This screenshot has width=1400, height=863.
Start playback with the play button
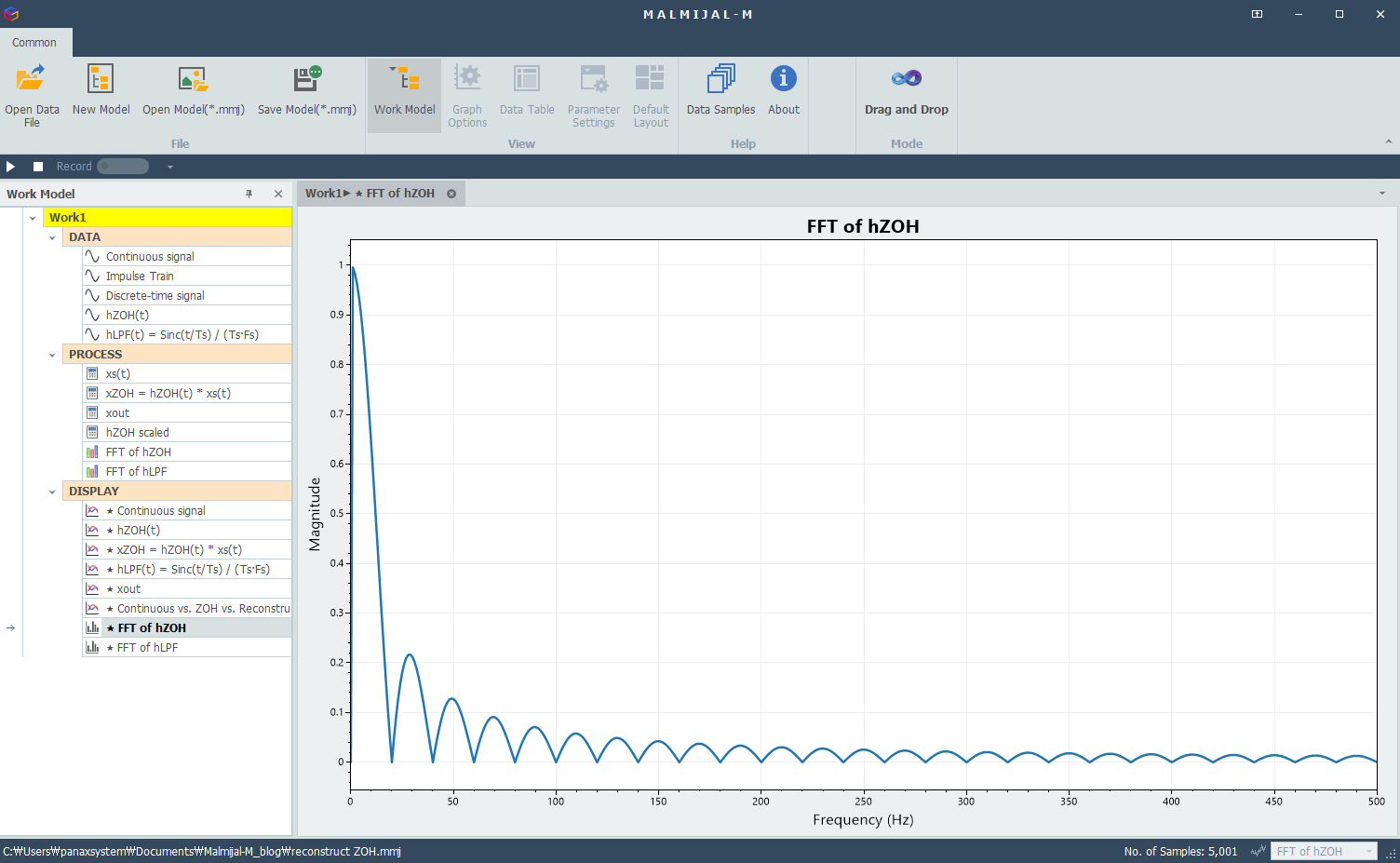click(11, 167)
